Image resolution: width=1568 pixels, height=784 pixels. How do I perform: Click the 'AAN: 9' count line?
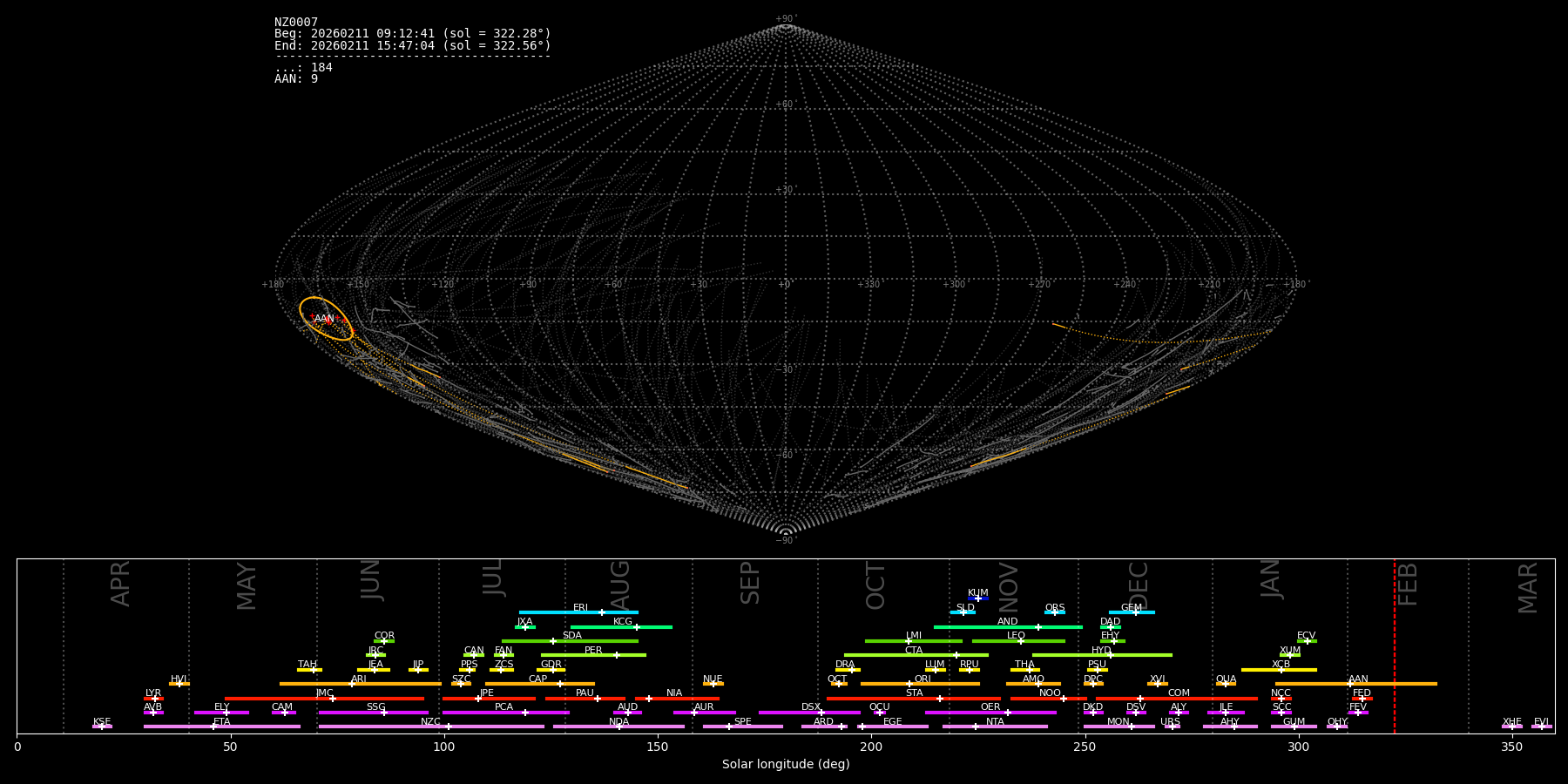click(x=296, y=79)
